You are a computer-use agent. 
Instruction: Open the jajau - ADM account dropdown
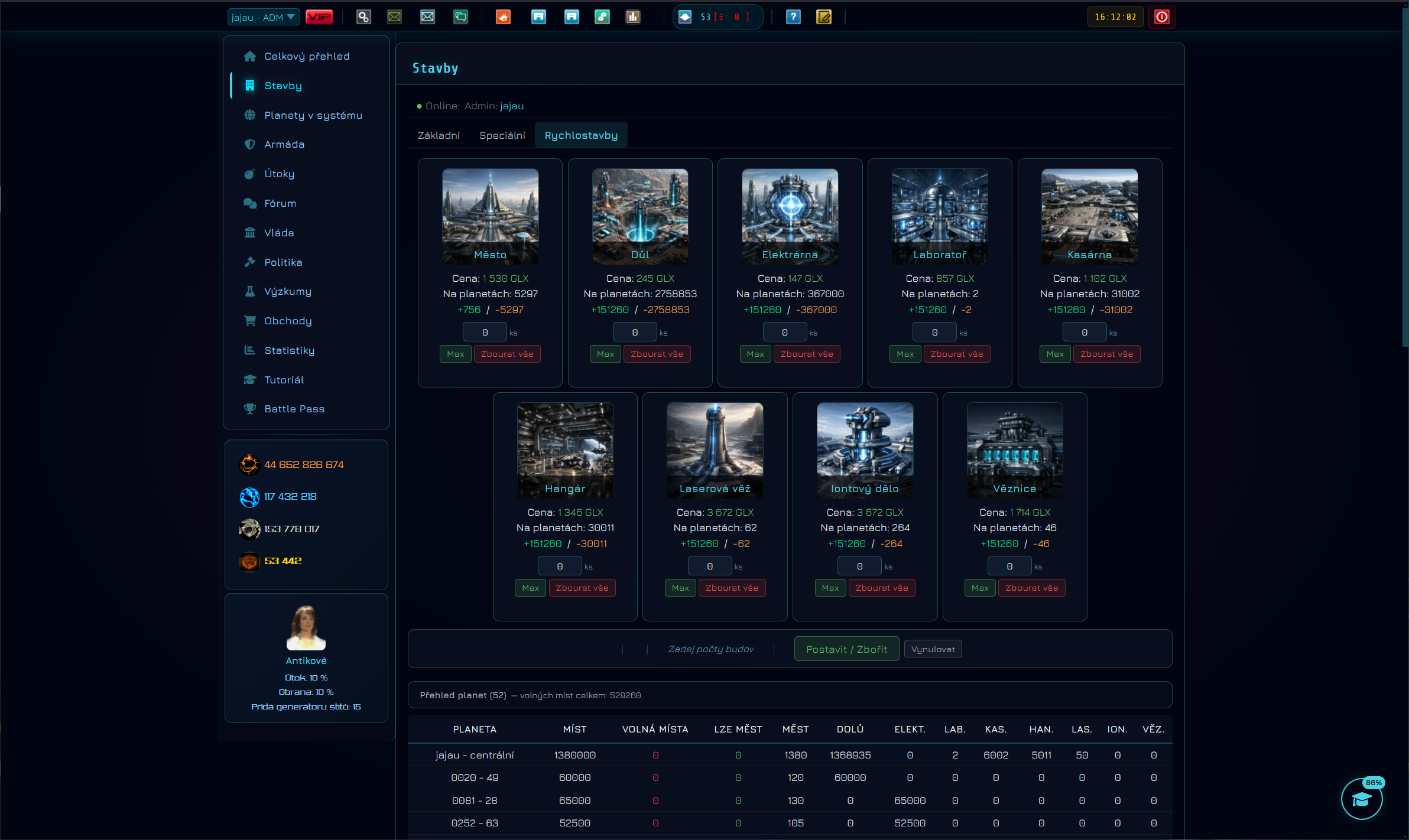click(264, 17)
